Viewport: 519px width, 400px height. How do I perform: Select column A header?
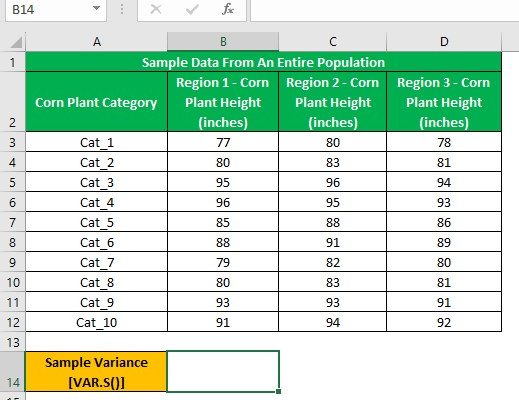click(96, 42)
